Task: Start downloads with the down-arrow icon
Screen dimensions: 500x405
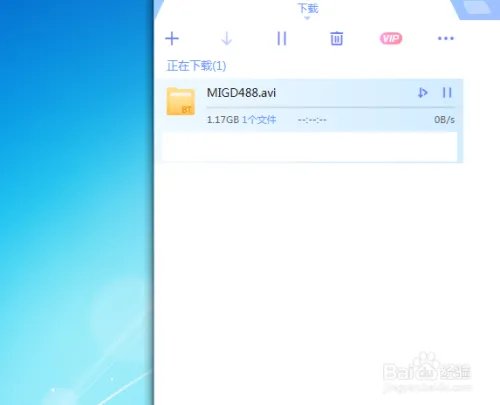Action: [227, 39]
